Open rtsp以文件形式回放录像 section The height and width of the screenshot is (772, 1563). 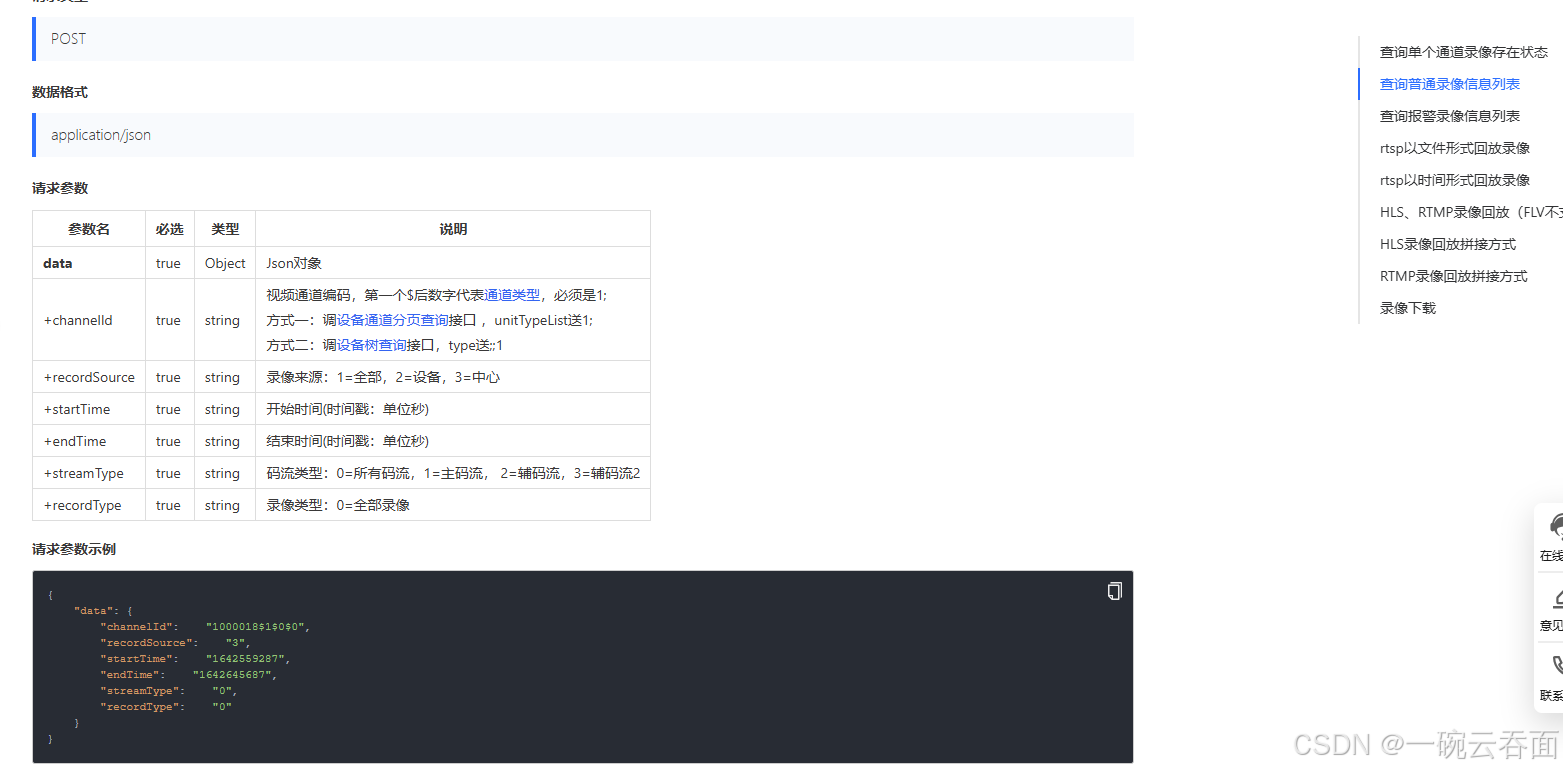pos(1453,148)
